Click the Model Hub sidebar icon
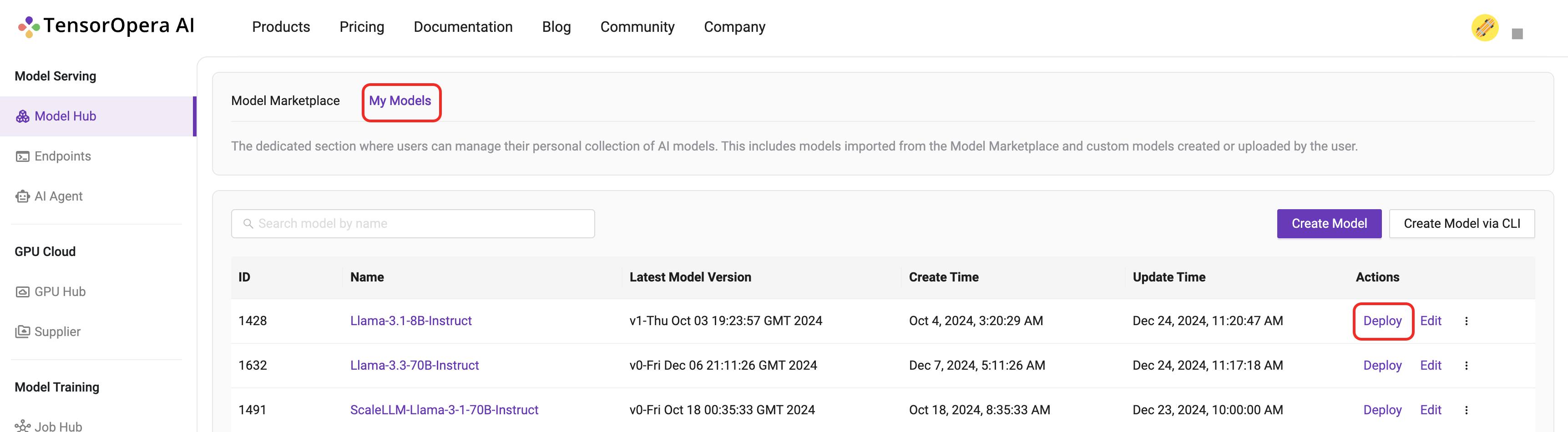This screenshot has height=432, width=1568. (x=22, y=116)
